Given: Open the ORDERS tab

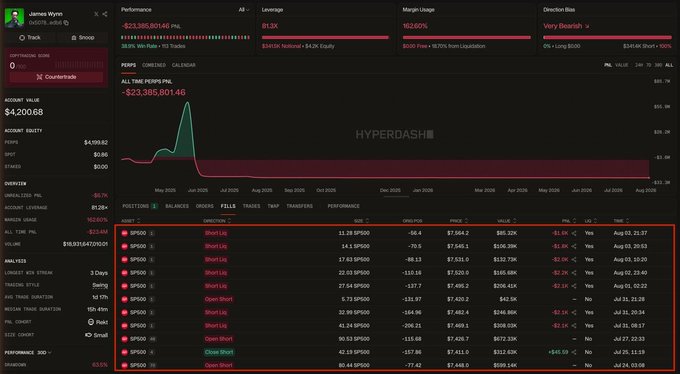Looking at the screenshot, I should point(205,206).
